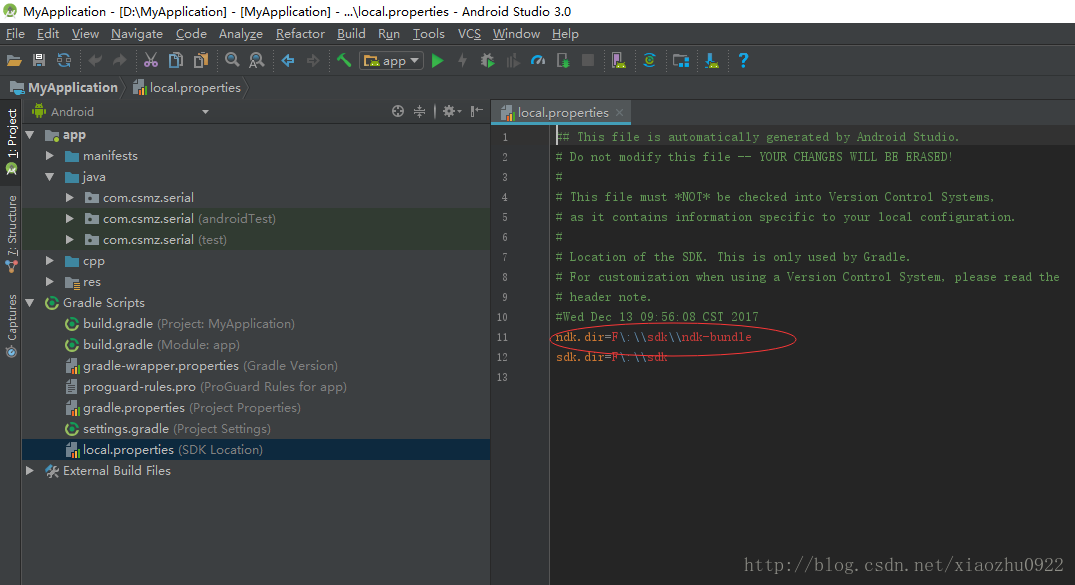Navigate forward with the gray arrow
This screenshot has width=1075, height=585.
point(313,61)
